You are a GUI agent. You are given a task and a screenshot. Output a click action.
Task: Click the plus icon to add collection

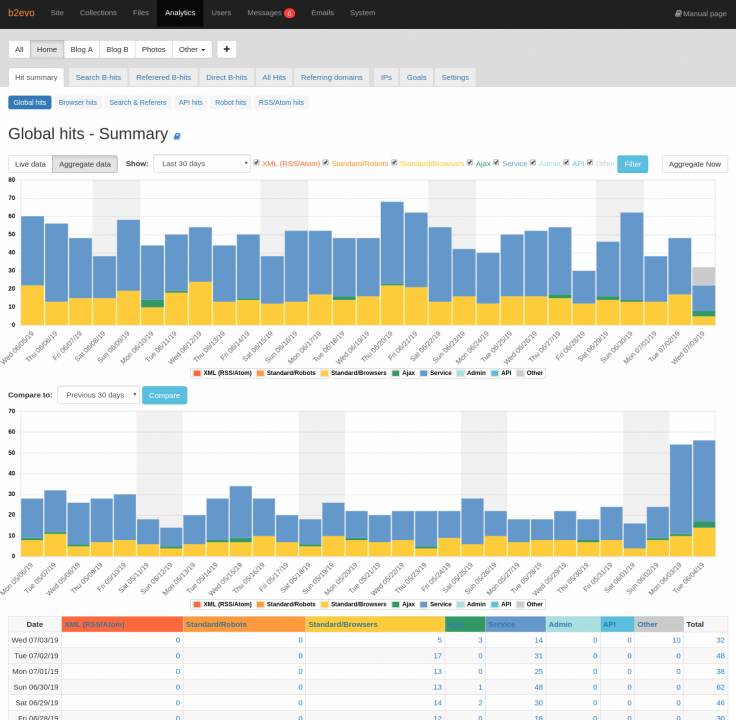[x=226, y=49]
